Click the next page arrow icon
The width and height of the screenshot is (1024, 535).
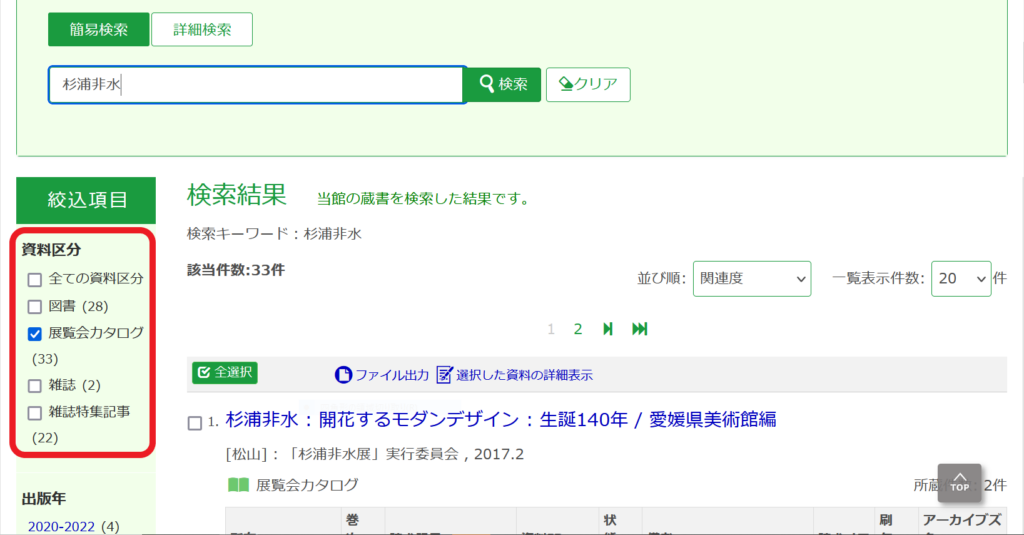608,329
